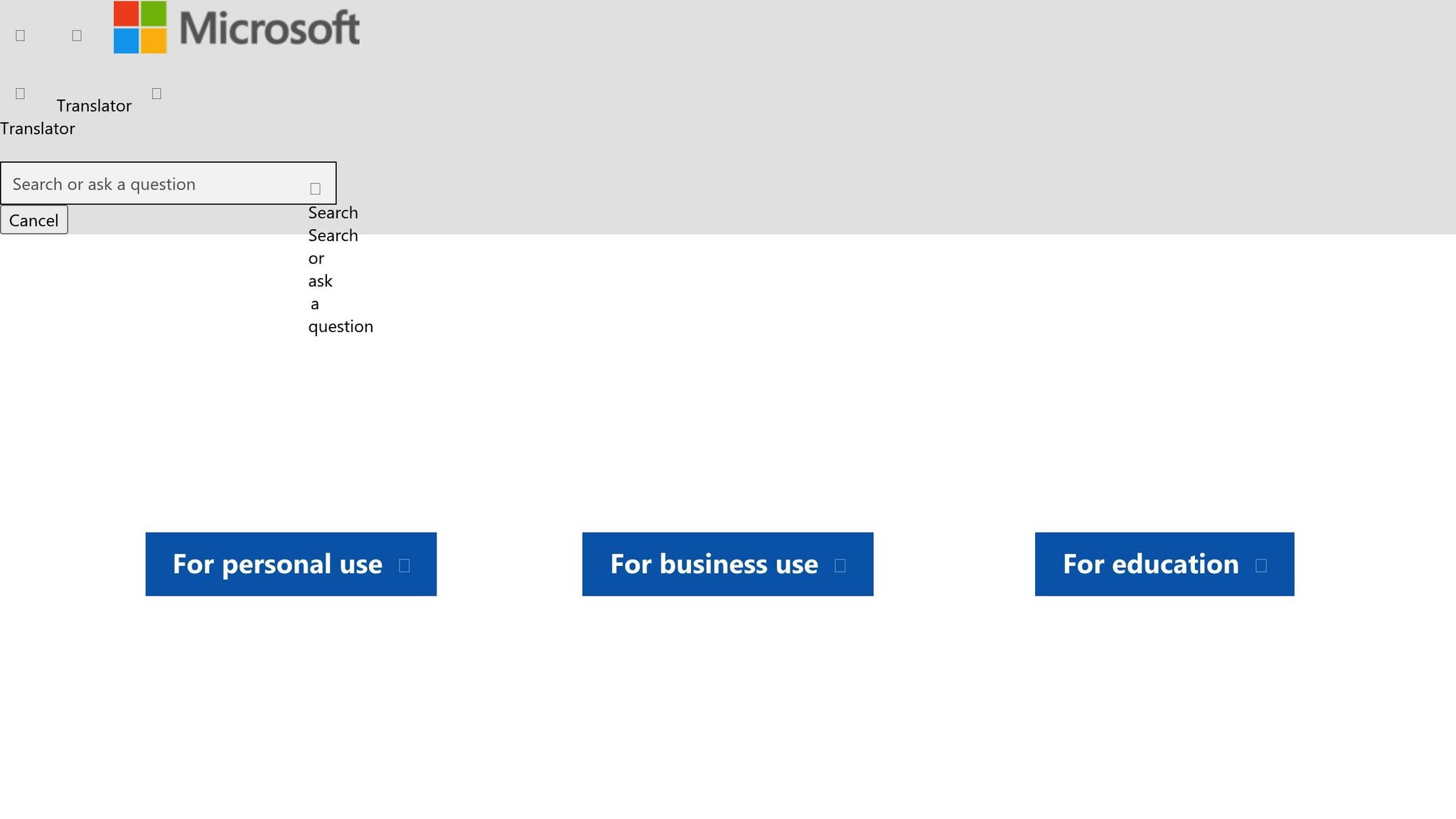Click the lower Translator text above the search box
This screenshot has width=1456, height=819.
(38, 129)
